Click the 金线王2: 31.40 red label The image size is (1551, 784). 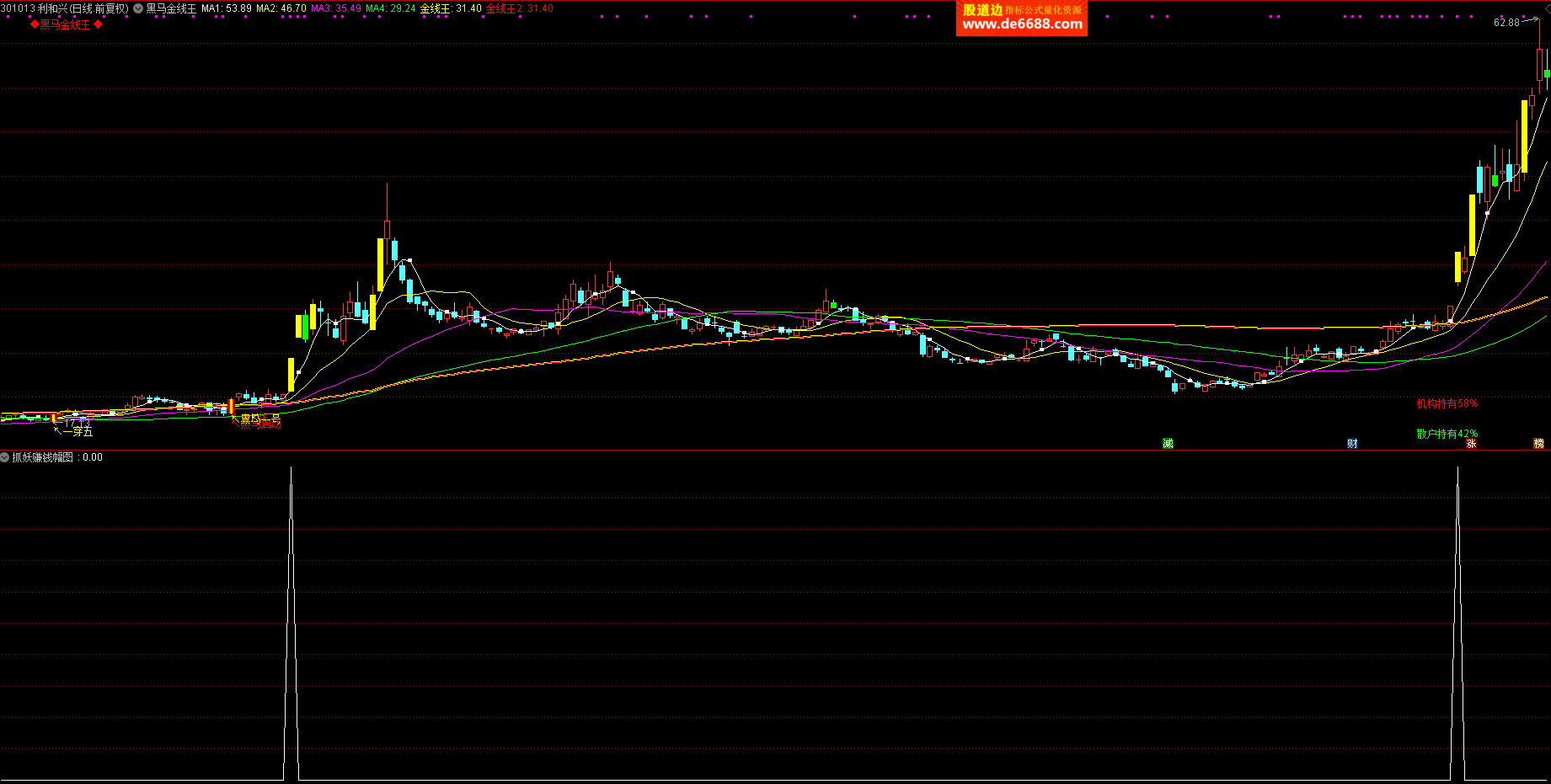520,8
